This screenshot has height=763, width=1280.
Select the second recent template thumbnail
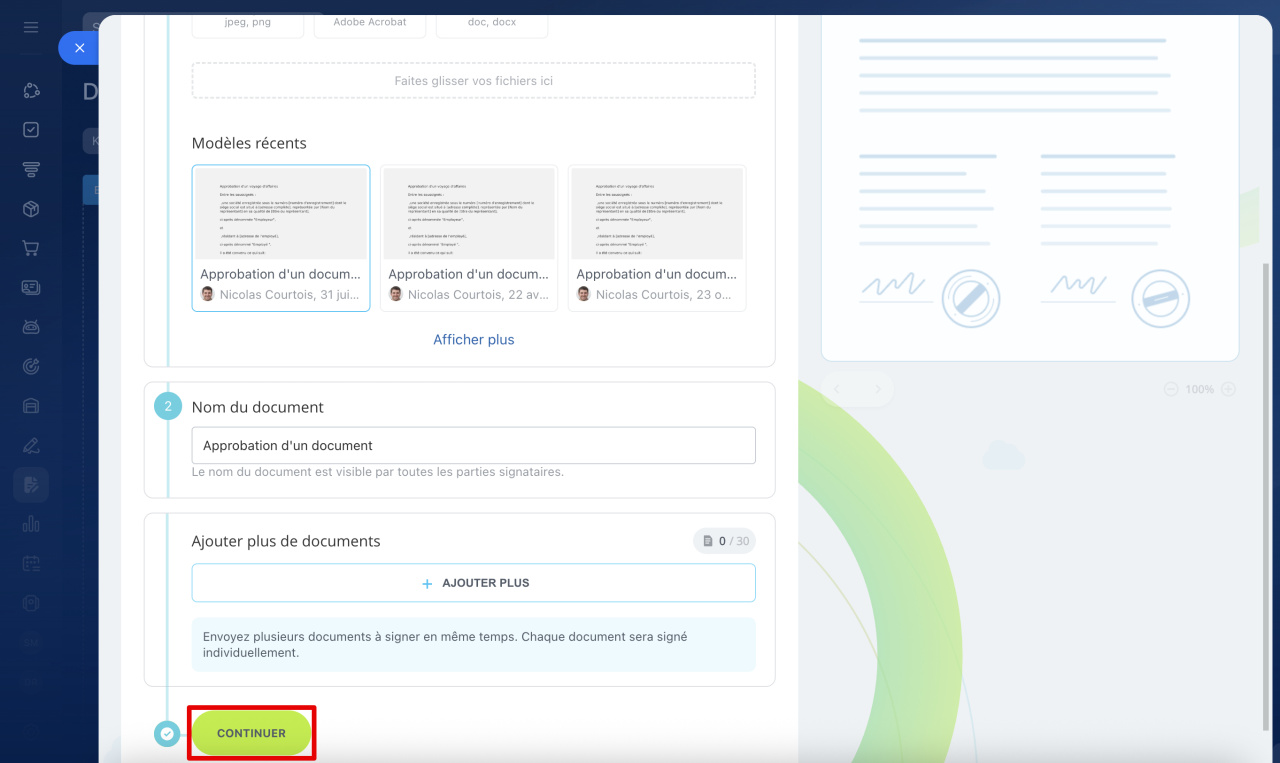point(469,238)
